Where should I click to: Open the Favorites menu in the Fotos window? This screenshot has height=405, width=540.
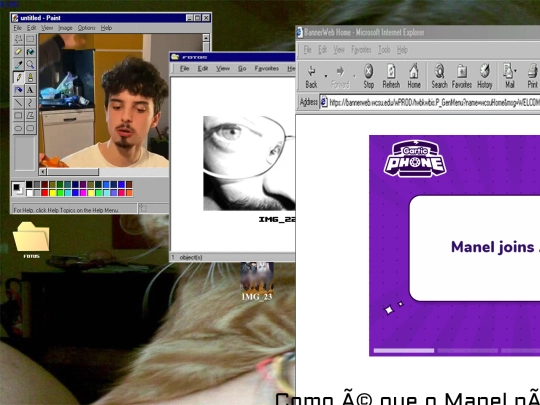click(x=267, y=69)
